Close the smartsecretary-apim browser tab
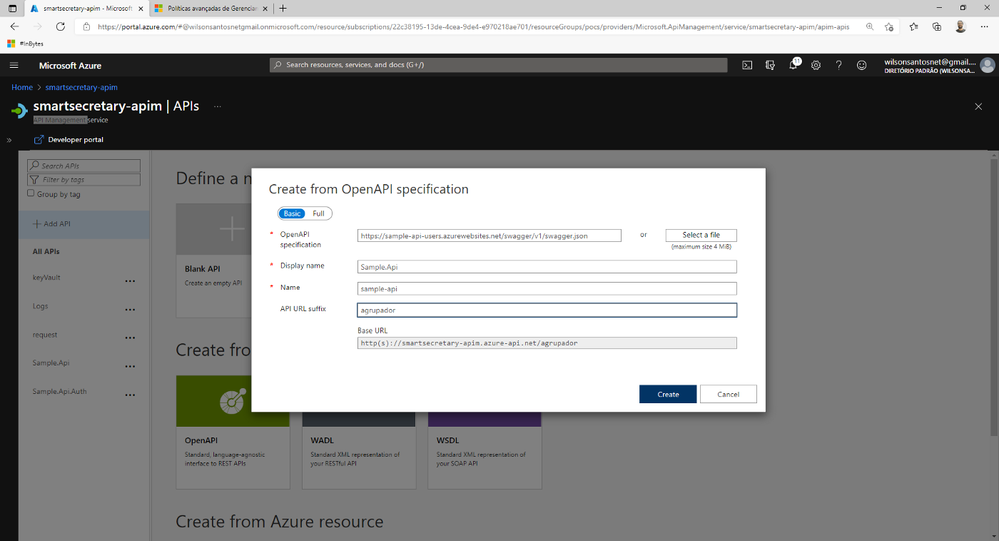Screen dimensions: 999x541 tap(140, 8)
